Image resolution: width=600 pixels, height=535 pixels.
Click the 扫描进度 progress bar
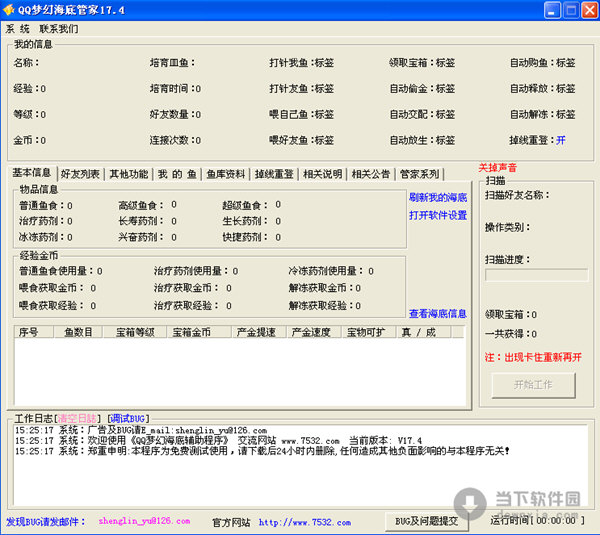point(536,275)
